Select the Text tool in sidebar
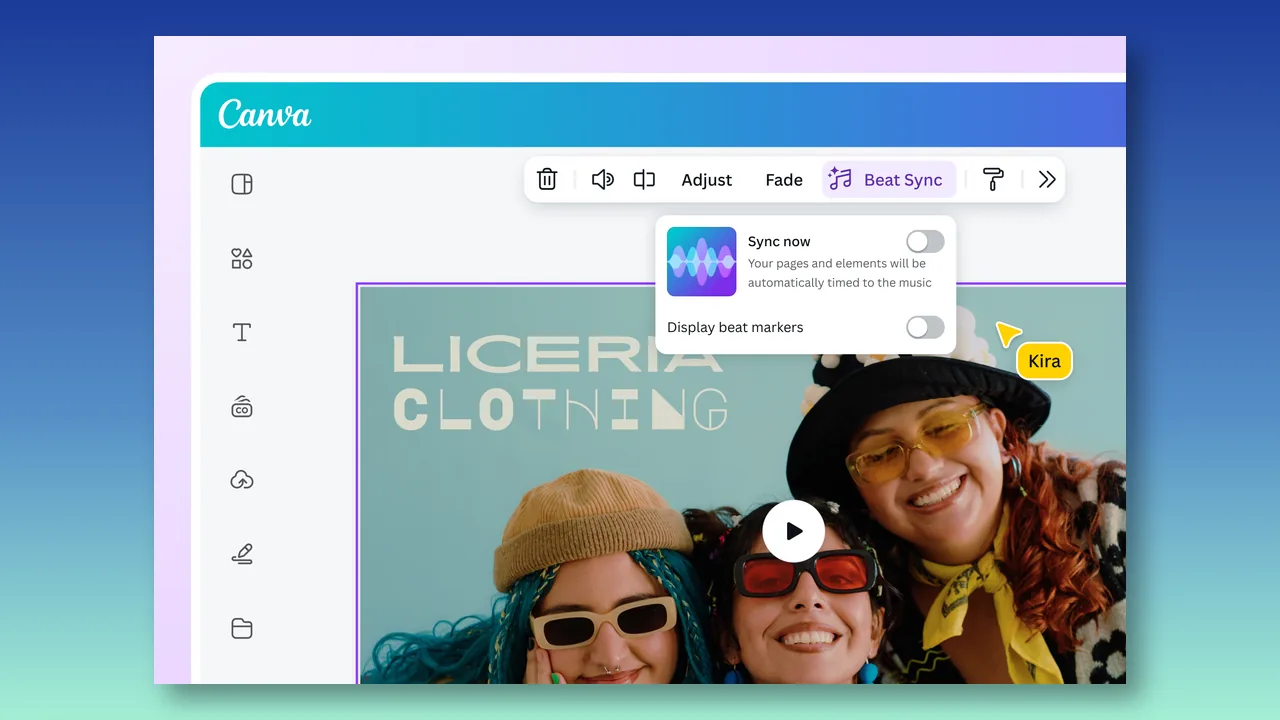This screenshot has height=720, width=1280. point(242,332)
